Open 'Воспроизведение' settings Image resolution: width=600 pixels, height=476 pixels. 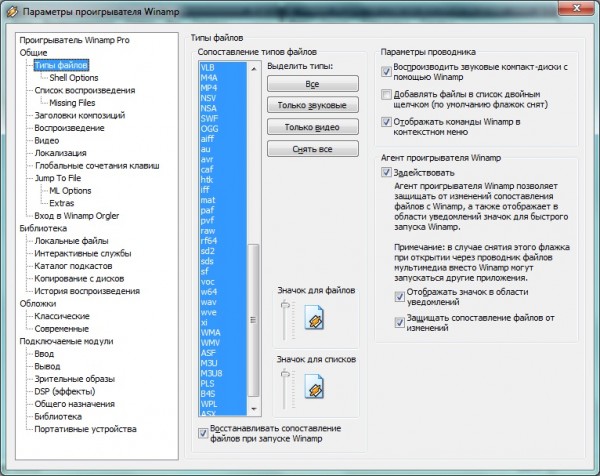69,128
